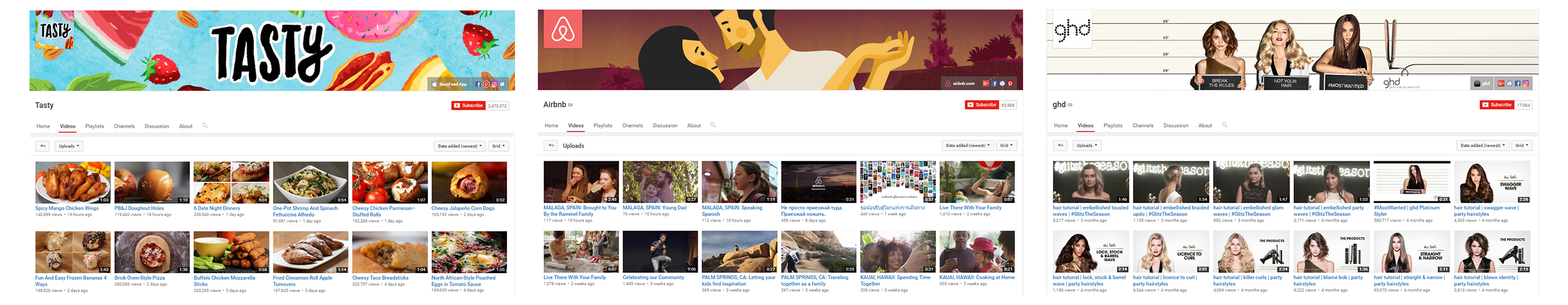Open Tasty's Grid view dropdown
Screen dimensions: 1568x305
point(498,146)
